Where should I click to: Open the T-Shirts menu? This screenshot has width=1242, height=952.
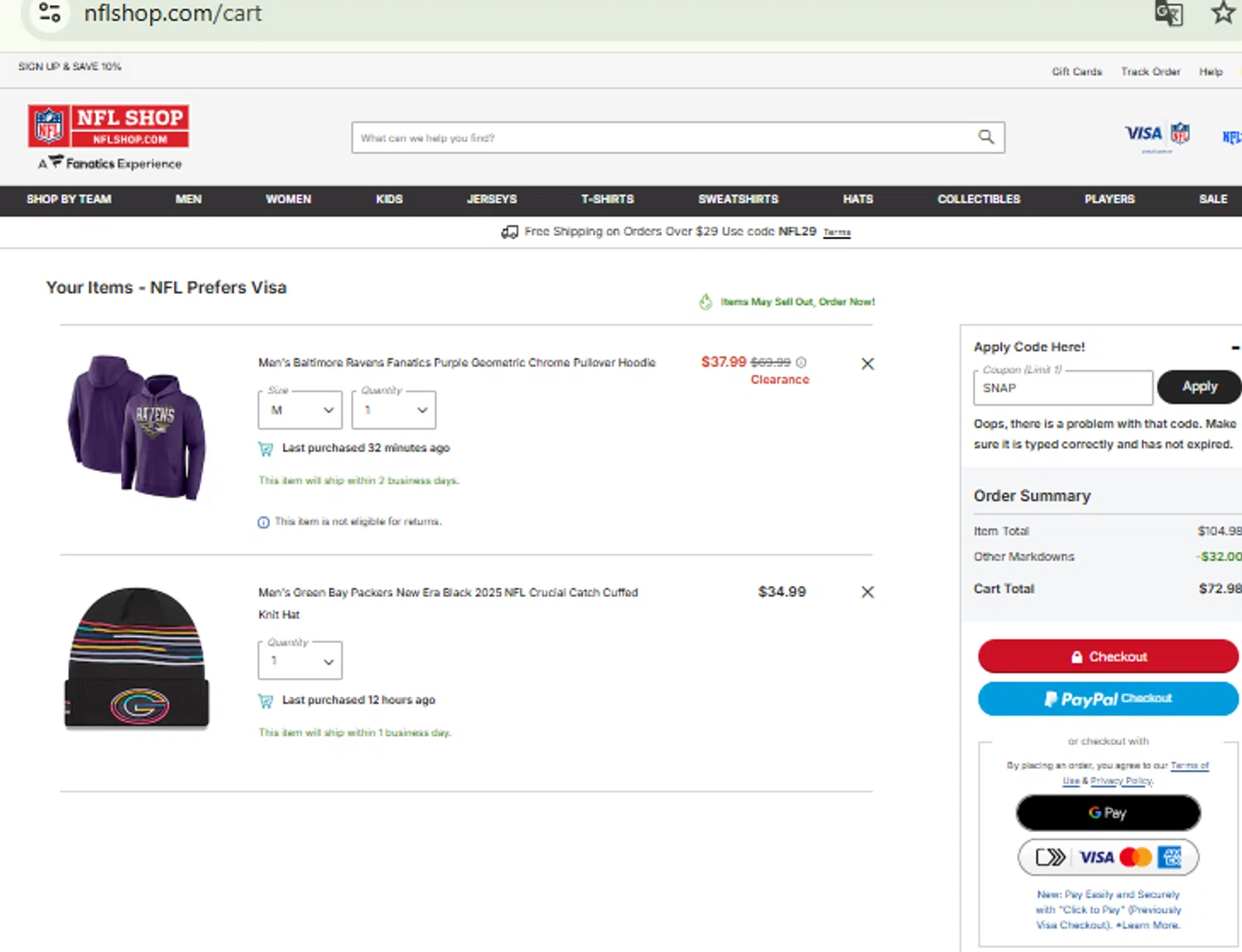click(x=607, y=200)
